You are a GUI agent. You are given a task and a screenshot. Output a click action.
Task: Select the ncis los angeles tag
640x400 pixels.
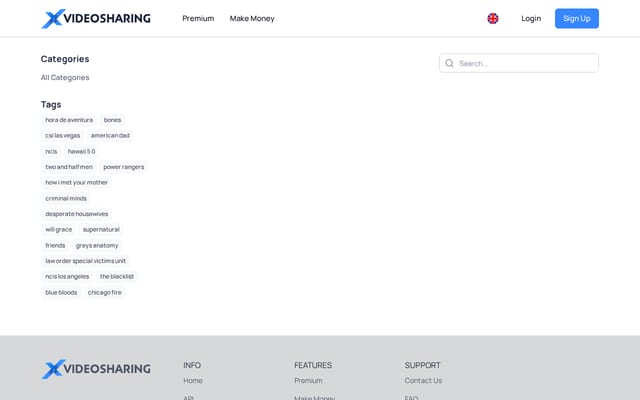point(67,277)
